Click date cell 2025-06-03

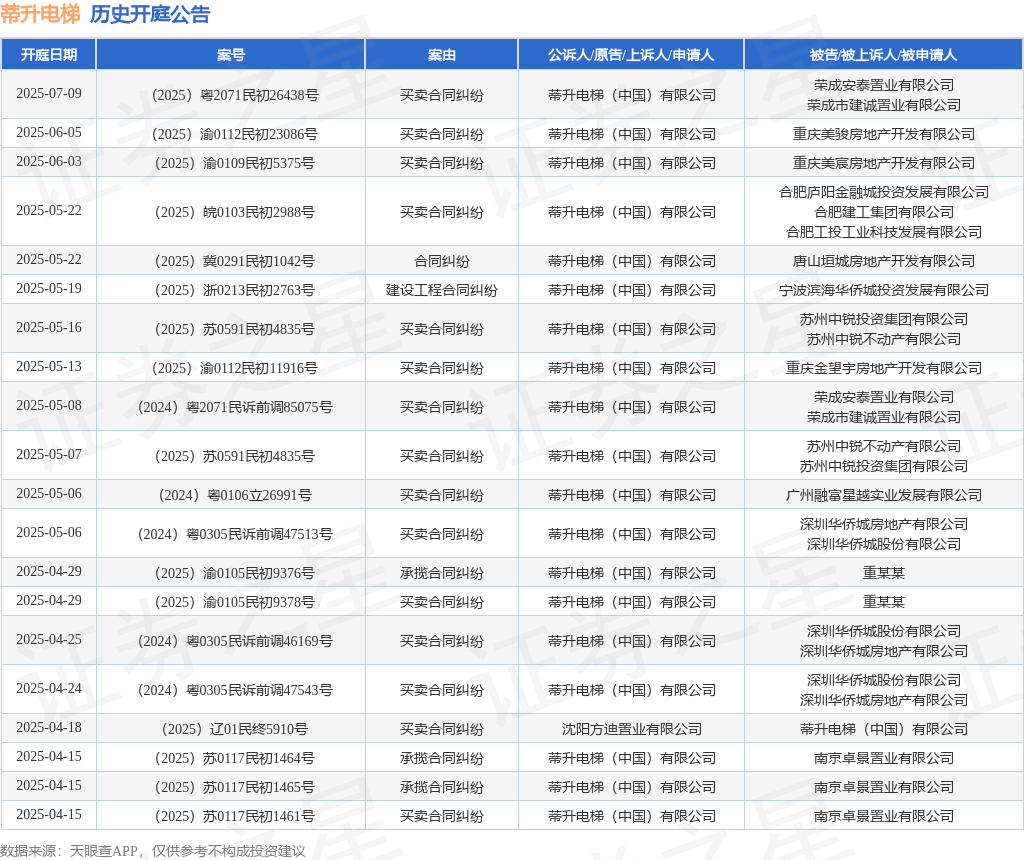click(x=49, y=161)
